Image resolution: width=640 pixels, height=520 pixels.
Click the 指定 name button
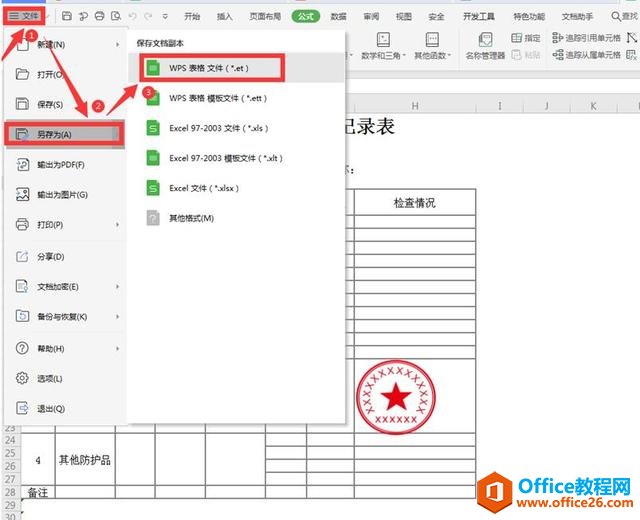(x=526, y=38)
